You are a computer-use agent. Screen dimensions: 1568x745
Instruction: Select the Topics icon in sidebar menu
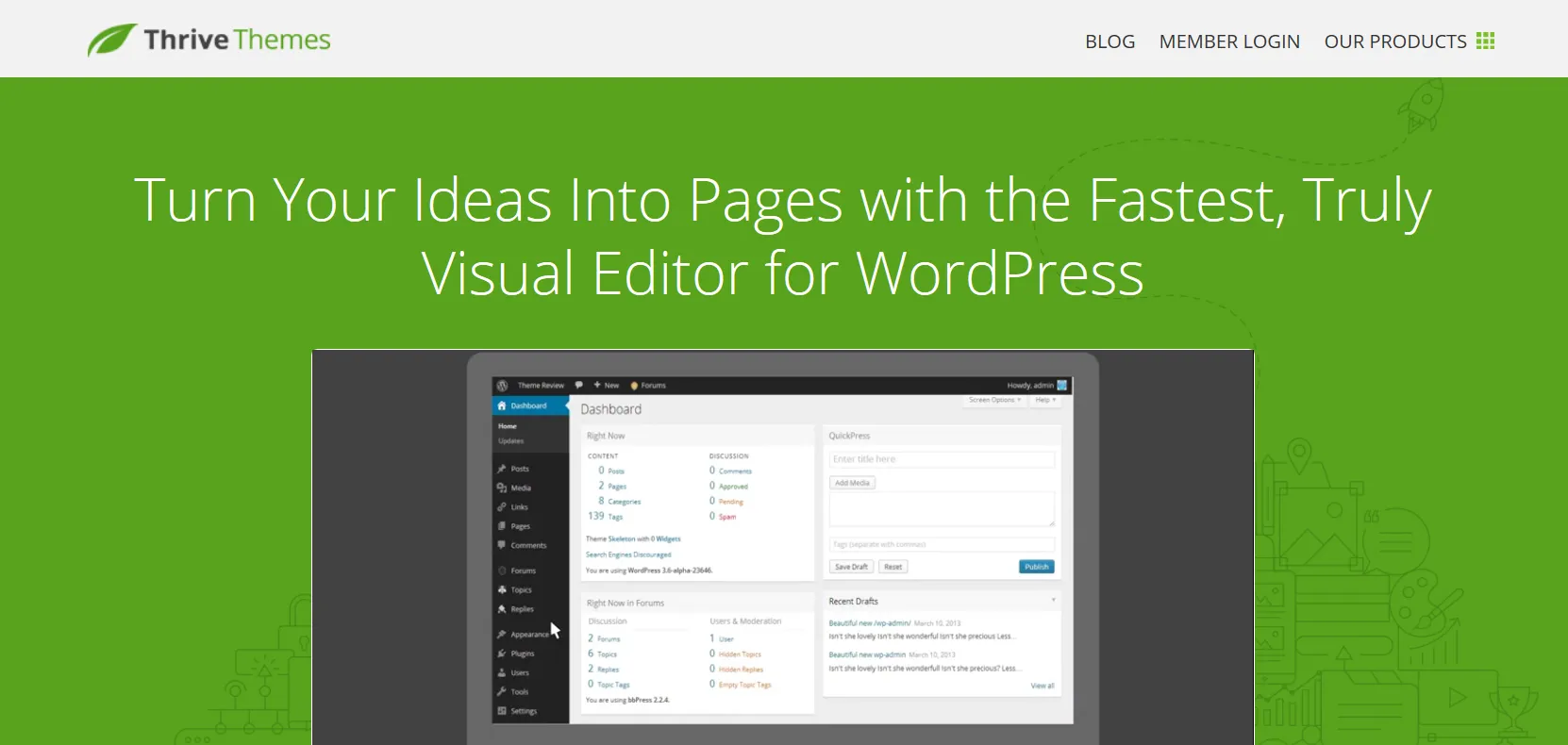click(502, 589)
